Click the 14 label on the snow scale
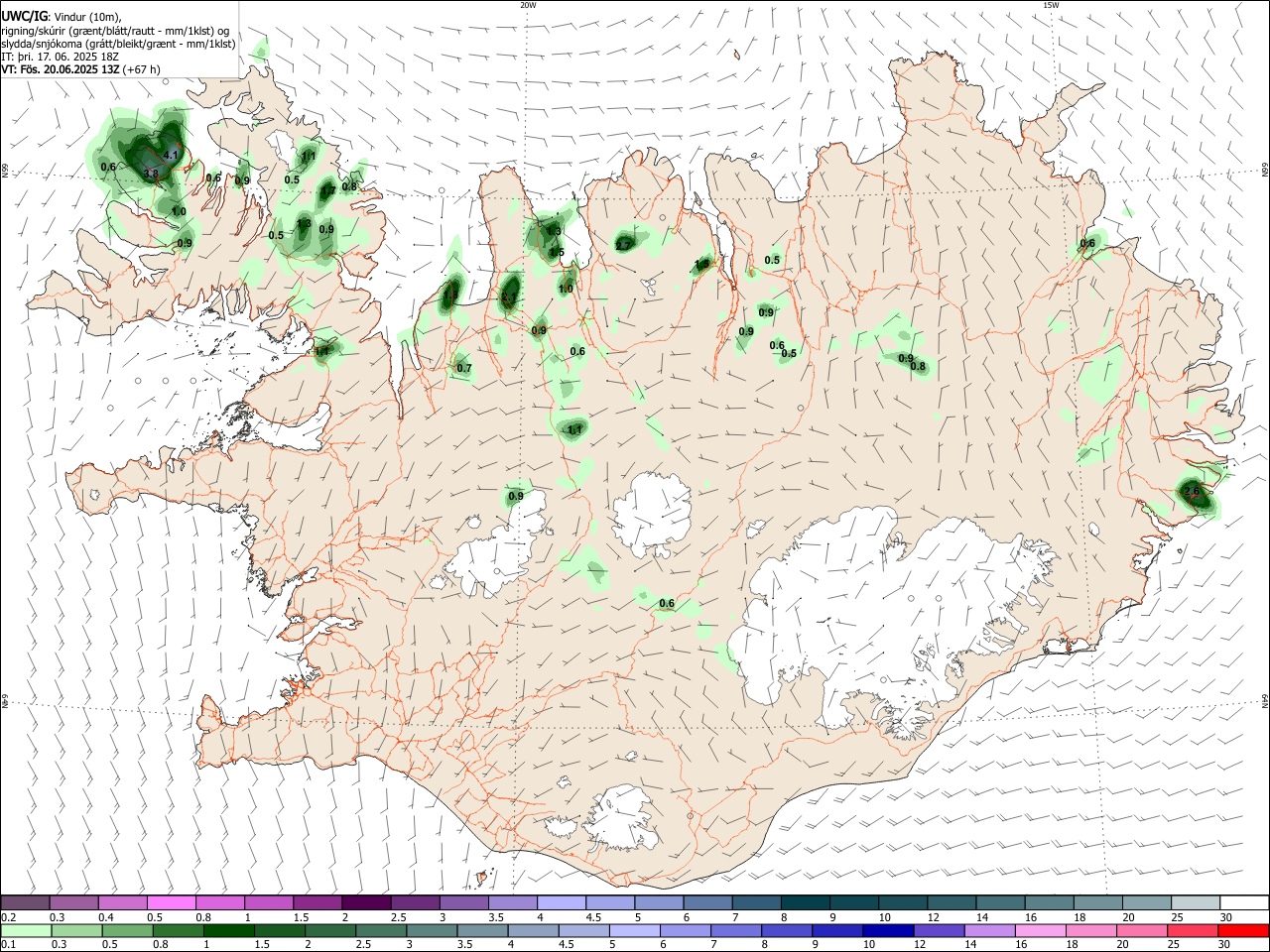This screenshot has width=1270, height=952. pos(982,917)
